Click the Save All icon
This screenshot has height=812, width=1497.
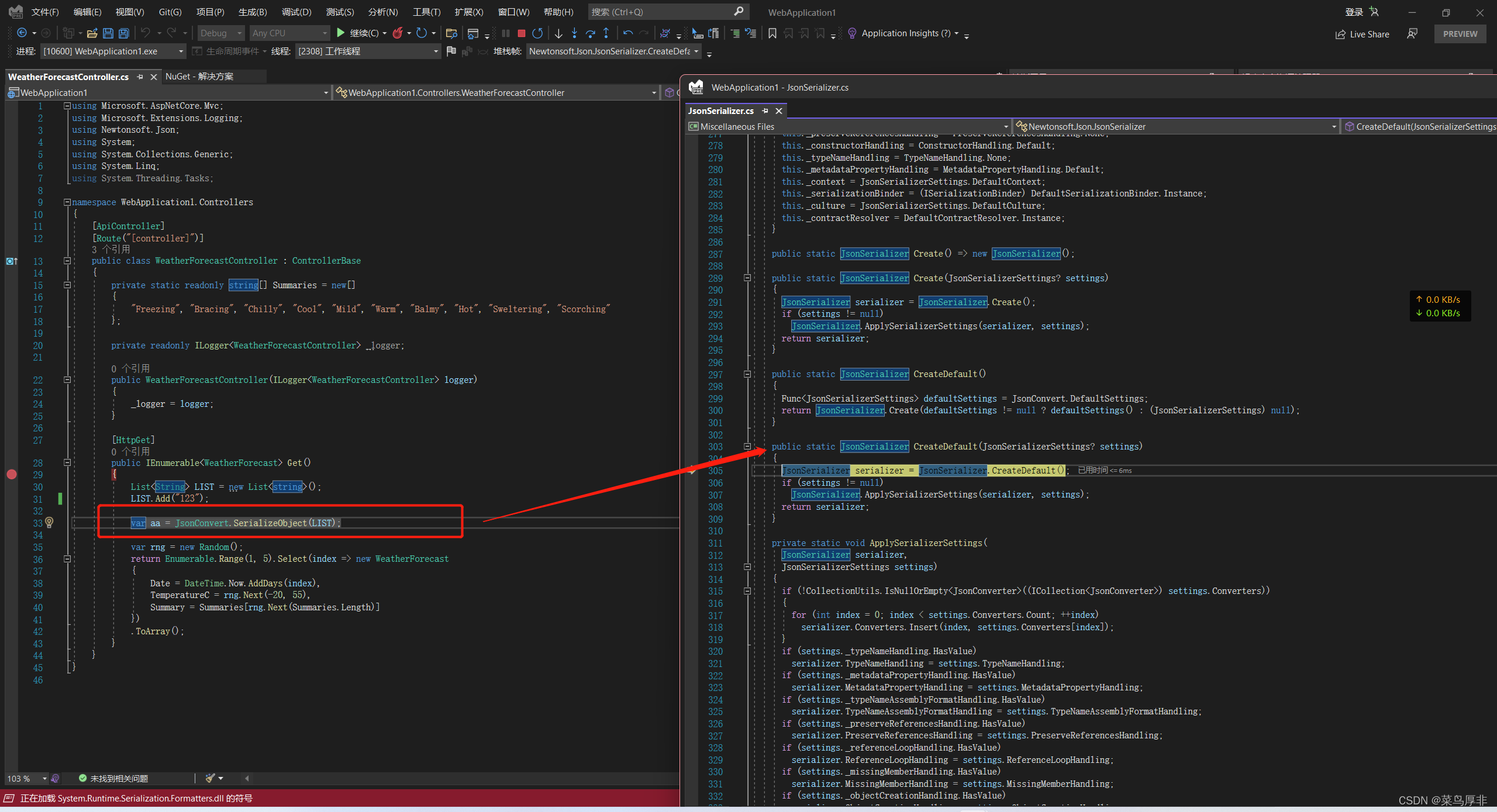123,33
